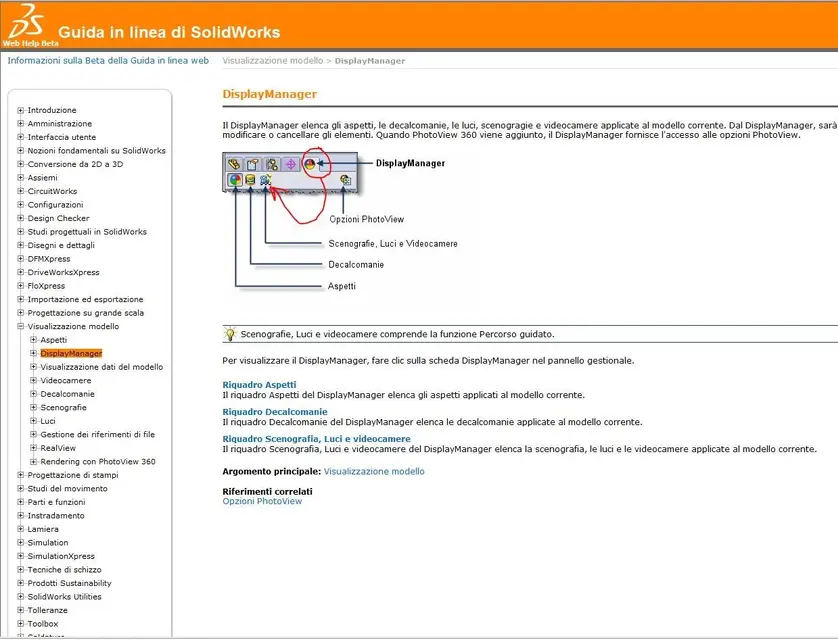838x640 pixels.
Task: Open the Scenografie tree topic
Action: click(64, 407)
